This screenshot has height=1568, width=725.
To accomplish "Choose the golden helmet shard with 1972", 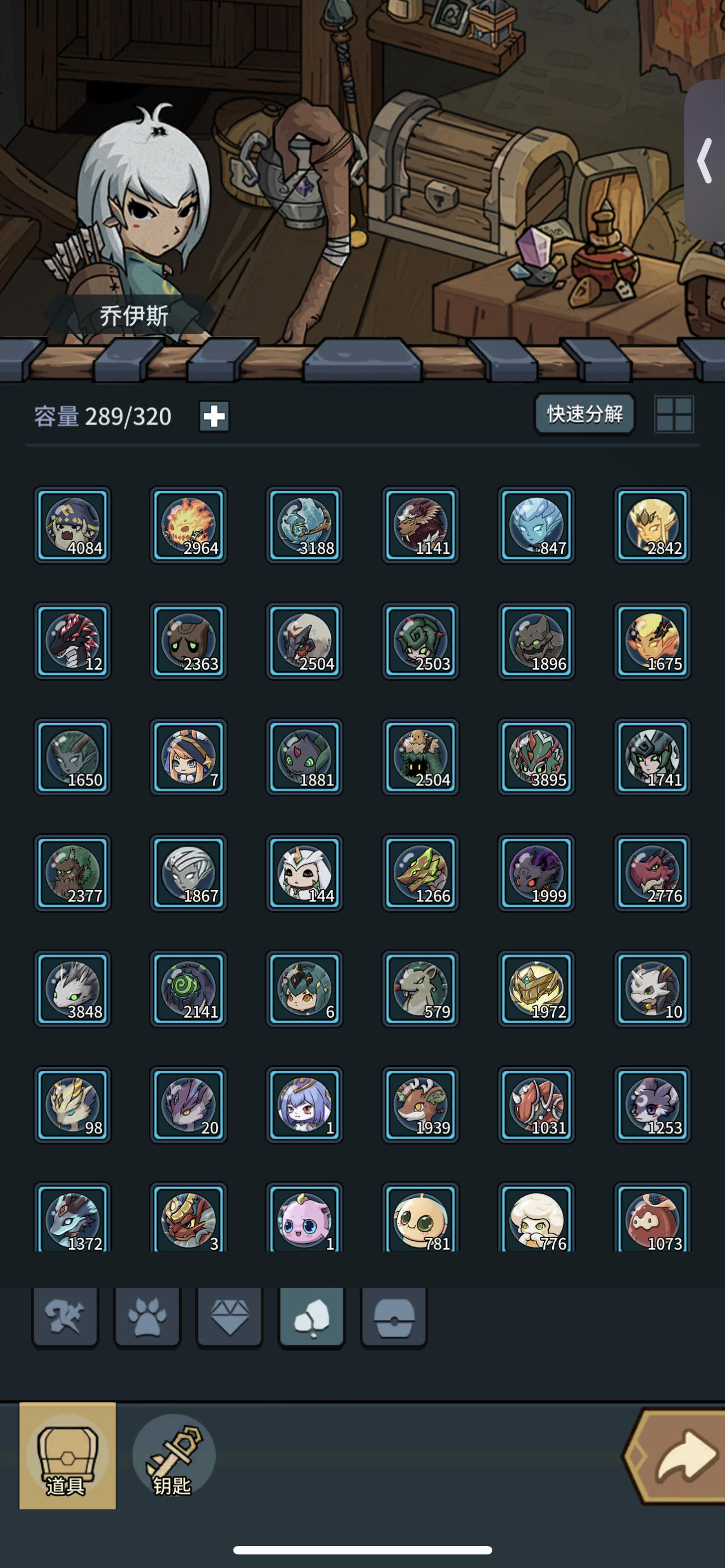I will point(536,989).
